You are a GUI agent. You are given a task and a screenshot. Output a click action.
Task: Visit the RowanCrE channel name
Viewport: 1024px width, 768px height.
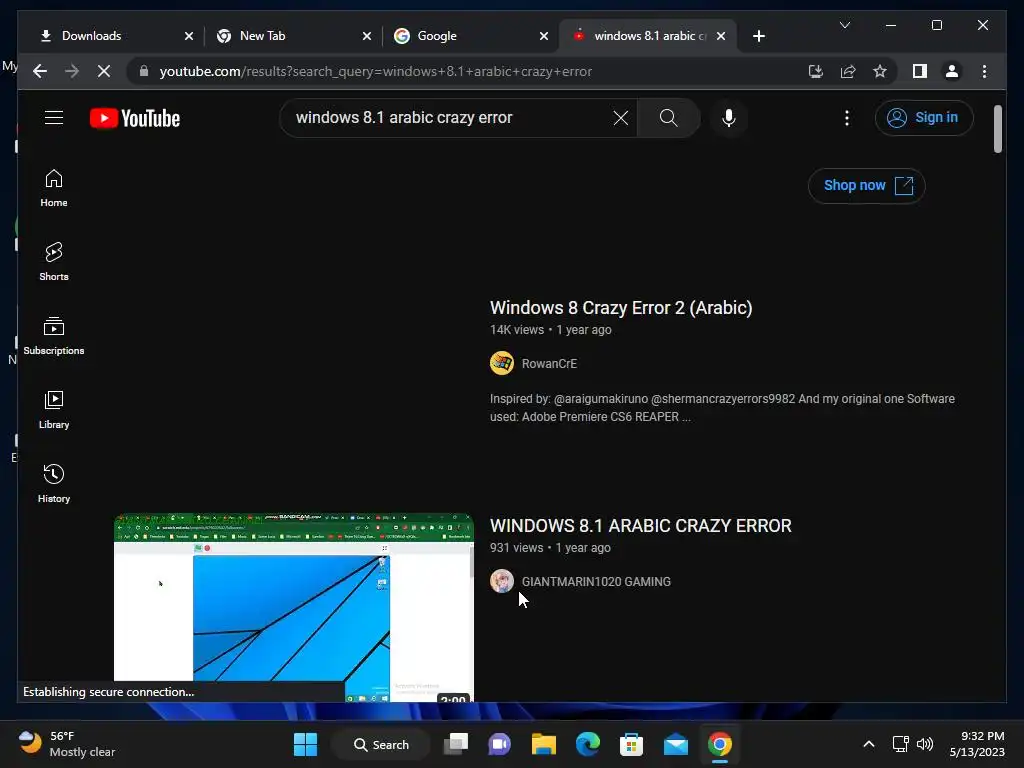pos(549,364)
